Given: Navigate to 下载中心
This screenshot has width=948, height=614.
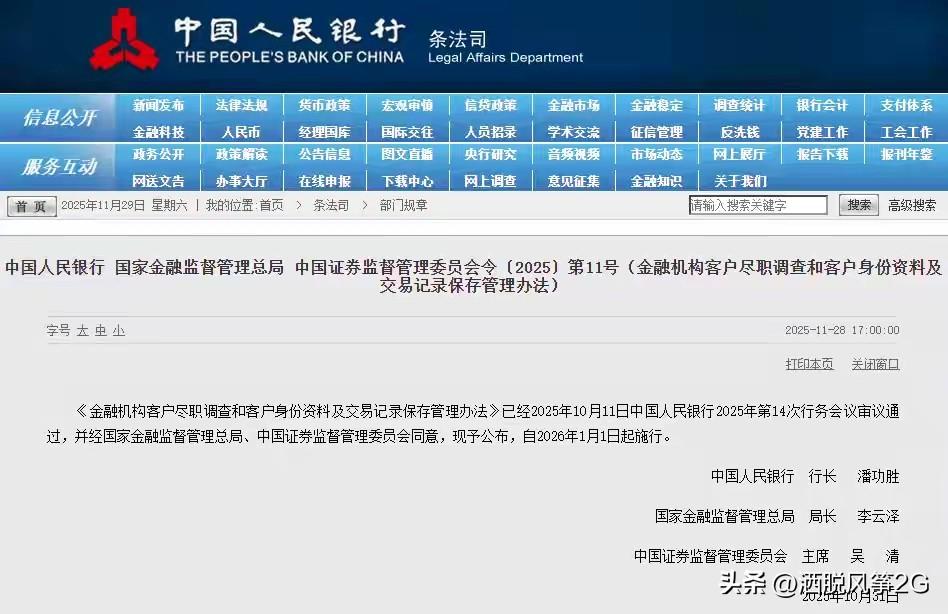Looking at the screenshot, I should 407,181.
